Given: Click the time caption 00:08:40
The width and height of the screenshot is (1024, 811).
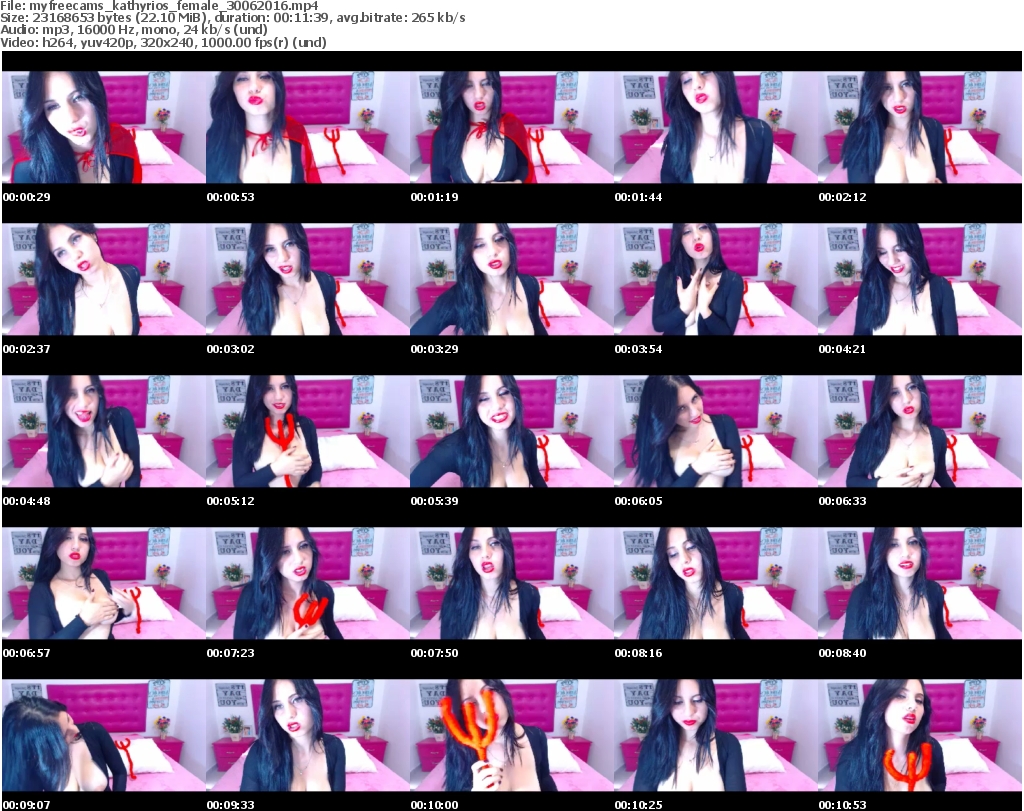Looking at the screenshot, I should (842, 653).
